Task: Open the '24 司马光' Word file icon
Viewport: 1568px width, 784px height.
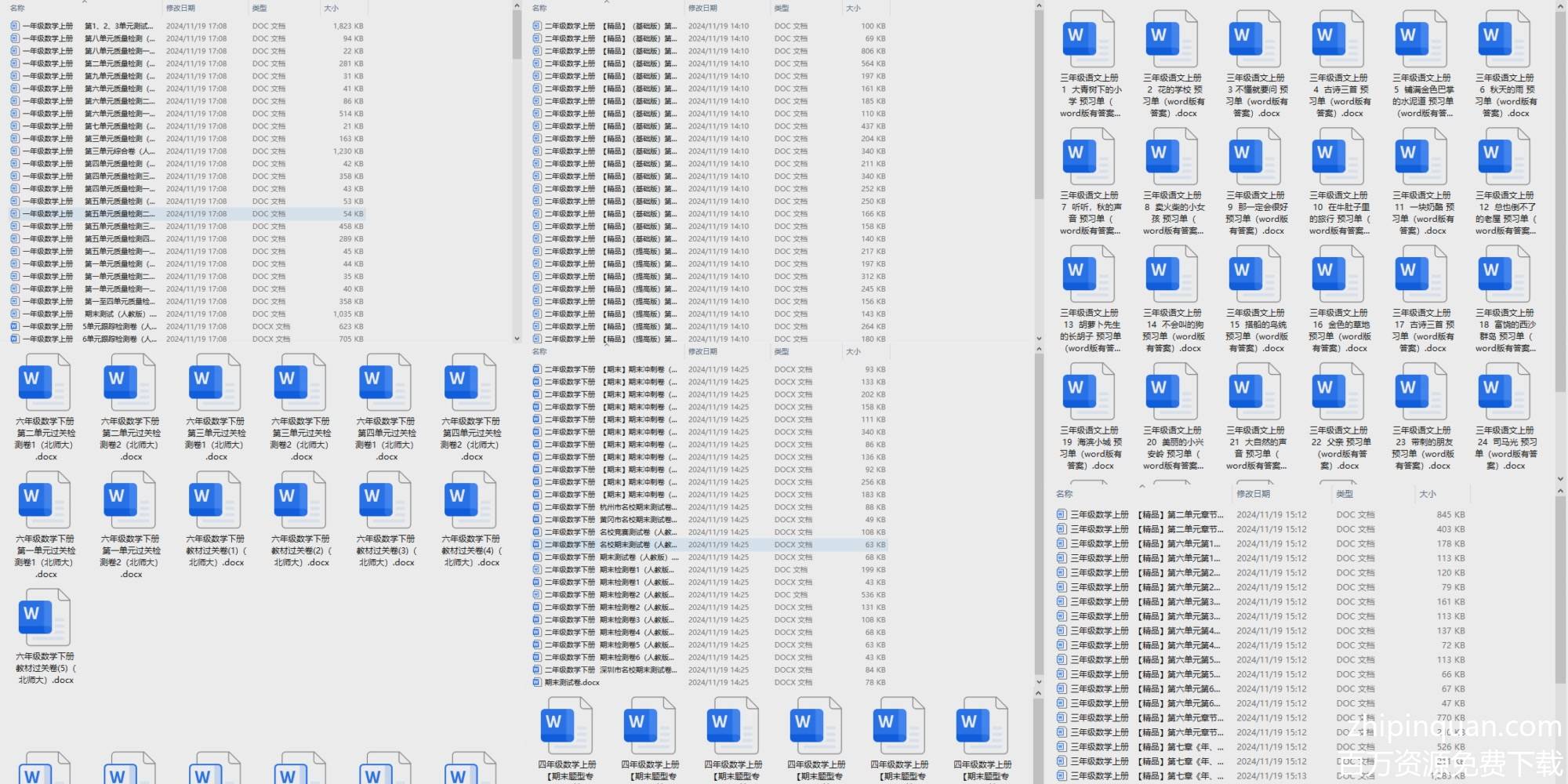Action: [1504, 393]
